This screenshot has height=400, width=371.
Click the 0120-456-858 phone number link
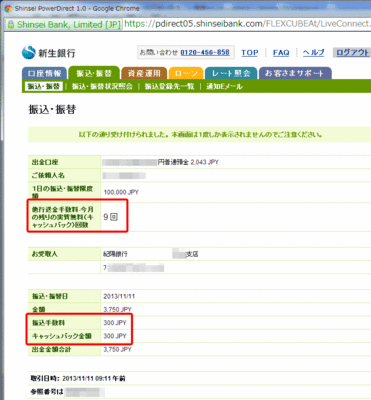pyautogui.click(x=205, y=52)
